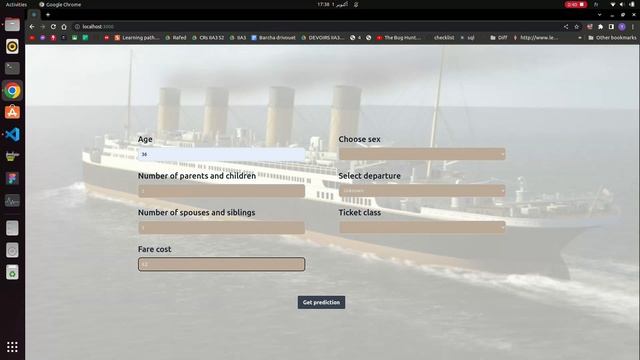Stop the screen recording indicator

(576, 4)
